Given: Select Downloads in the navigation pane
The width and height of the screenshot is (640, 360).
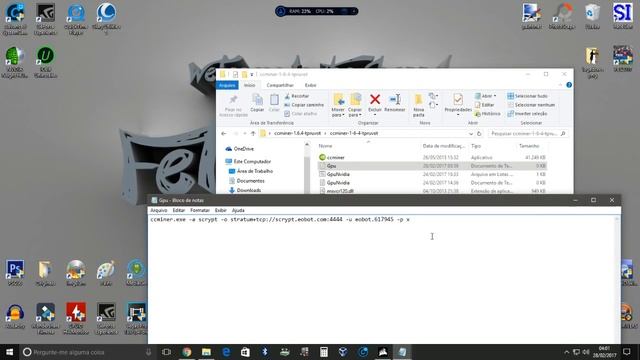Looking at the screenshot, I should pos(245,190).
